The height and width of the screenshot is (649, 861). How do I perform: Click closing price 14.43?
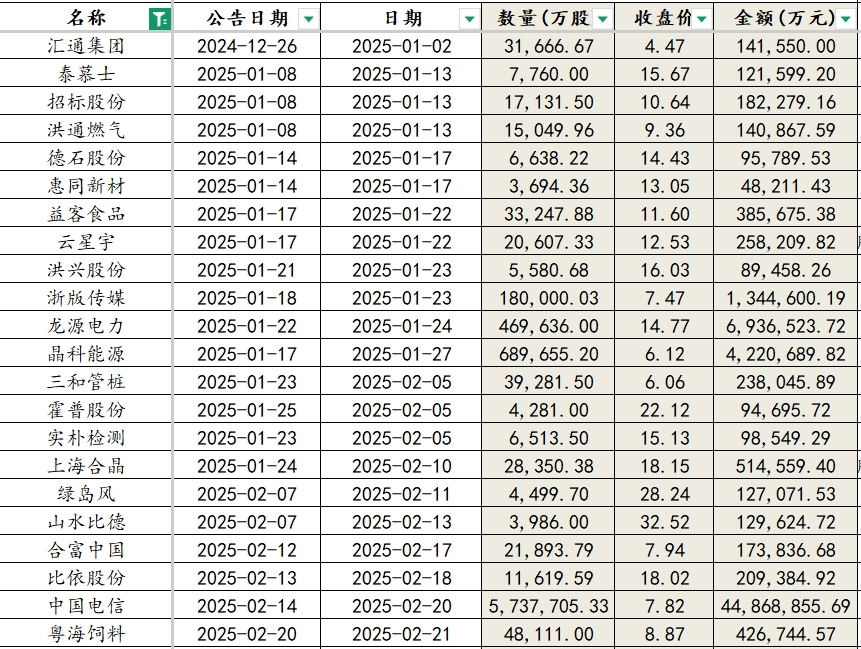point(664,158)
